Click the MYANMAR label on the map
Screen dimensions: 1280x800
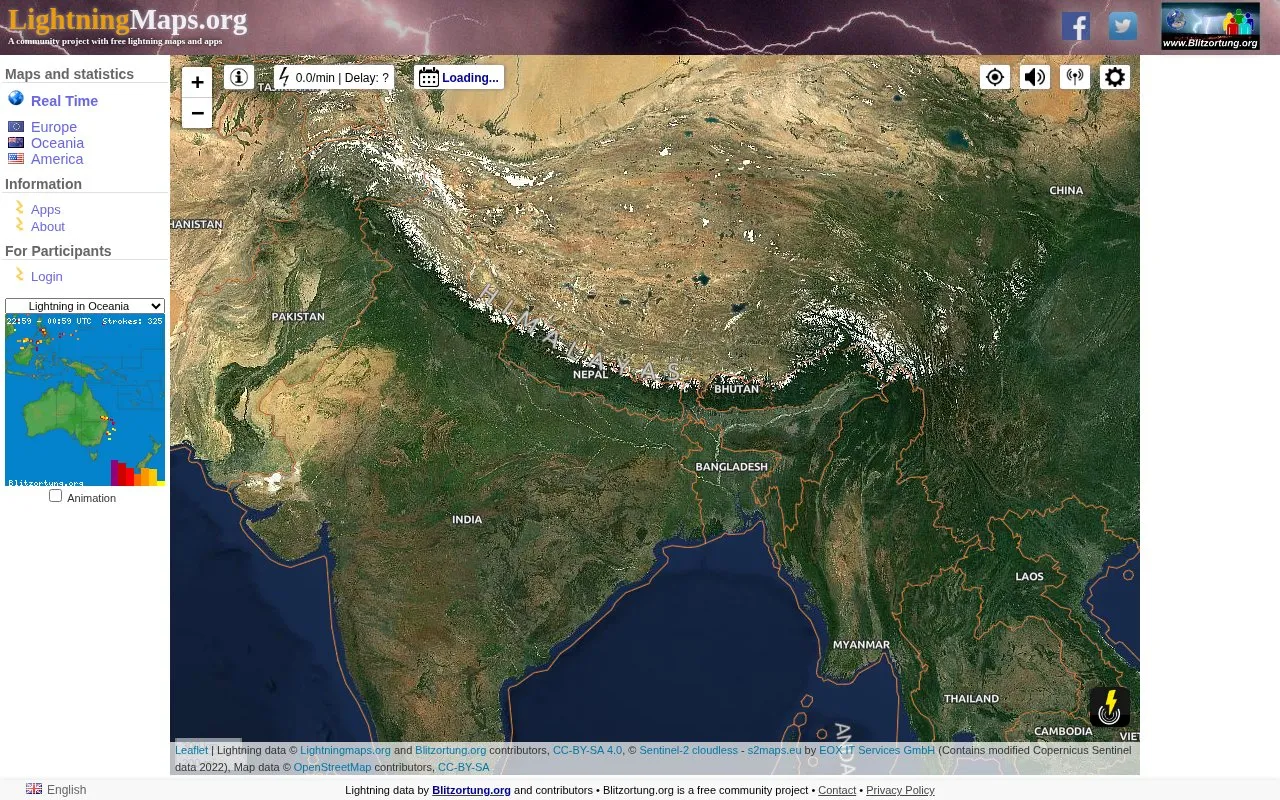[861, 645]
